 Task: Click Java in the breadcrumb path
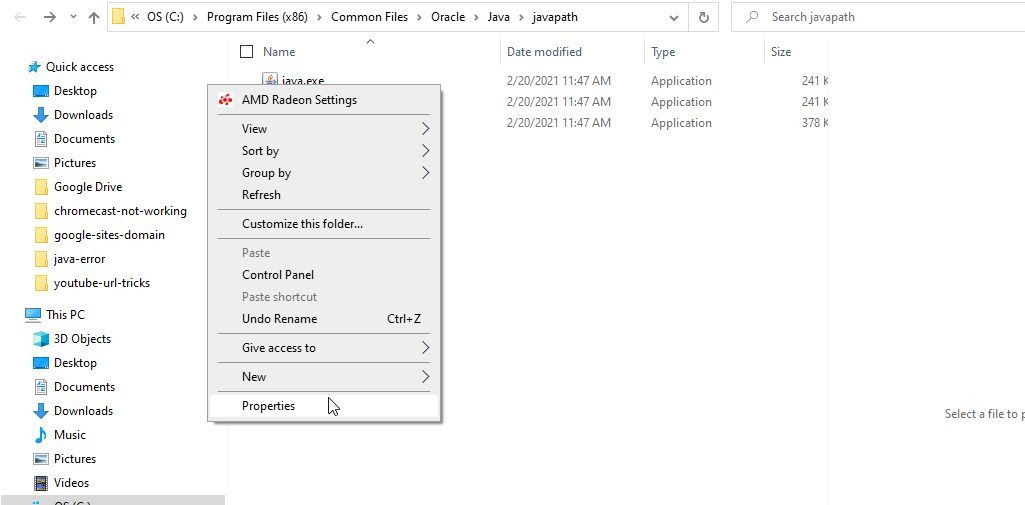[x=498, y=17]
